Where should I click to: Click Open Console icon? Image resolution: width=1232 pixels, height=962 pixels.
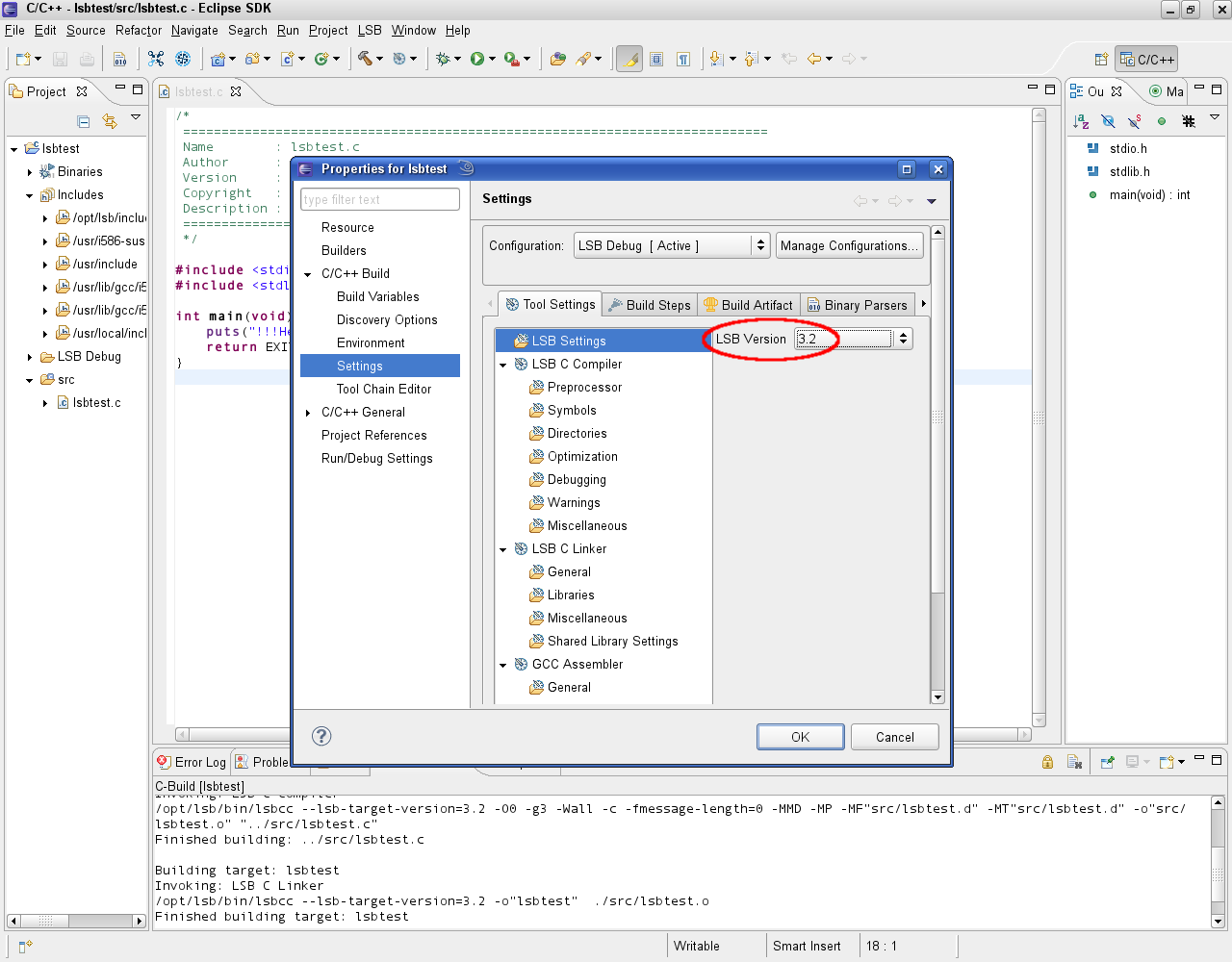(x=1167, y=762)
